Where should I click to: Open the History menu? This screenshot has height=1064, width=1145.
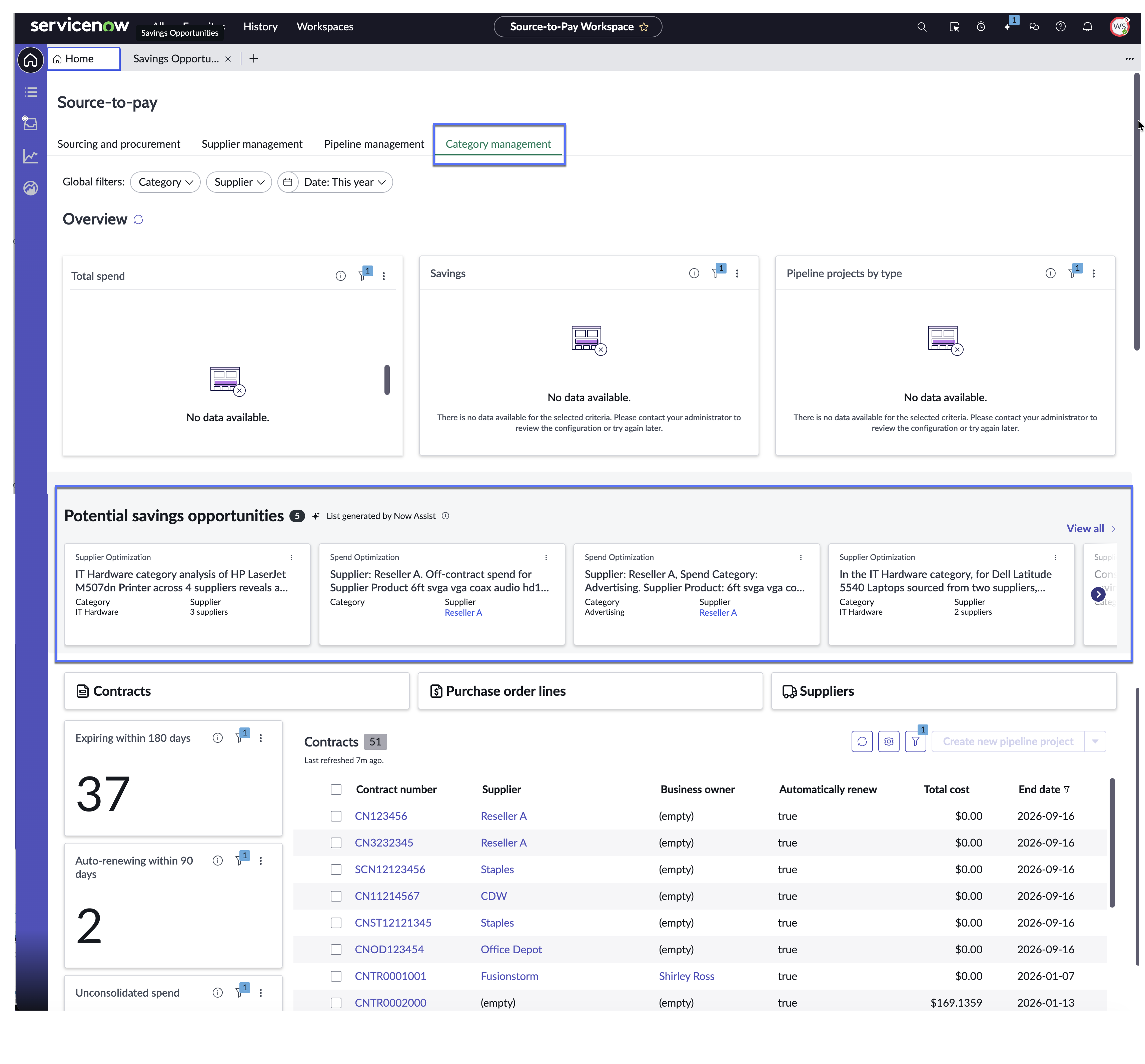click(260, 27)
